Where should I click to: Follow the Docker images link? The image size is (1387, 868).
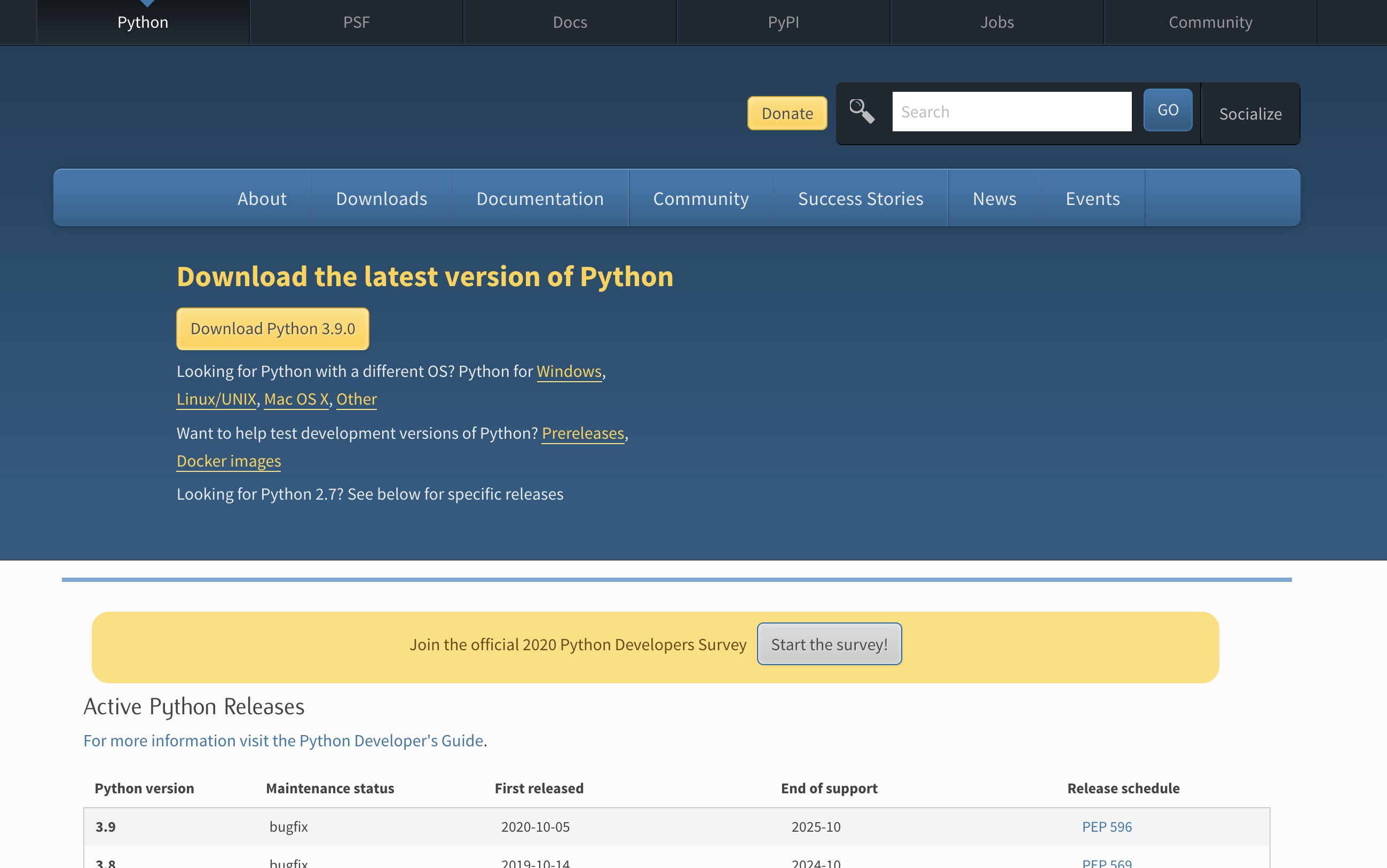[x=228, y=460]
